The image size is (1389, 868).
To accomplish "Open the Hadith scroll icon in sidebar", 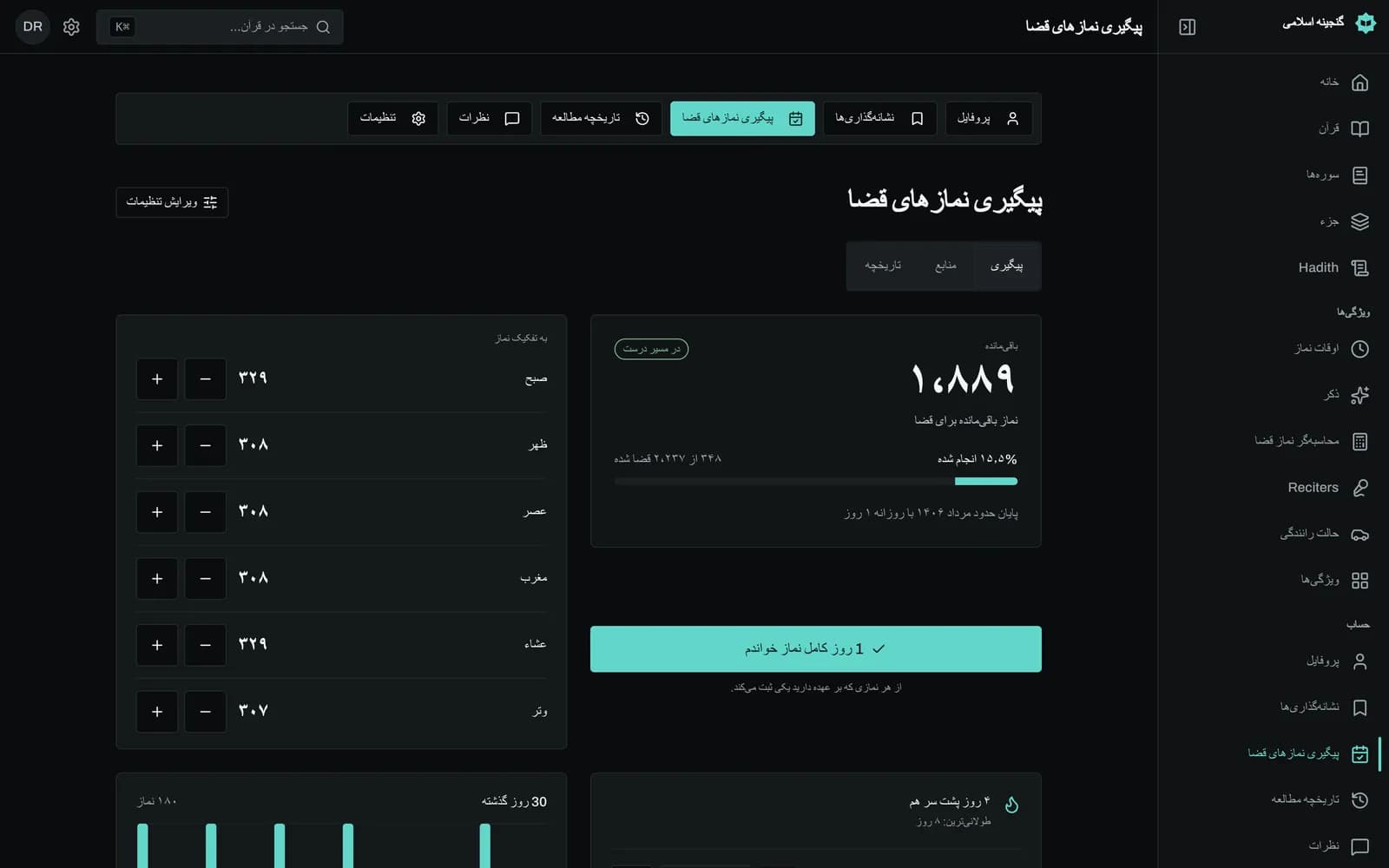I will (x=1359, y=268).
